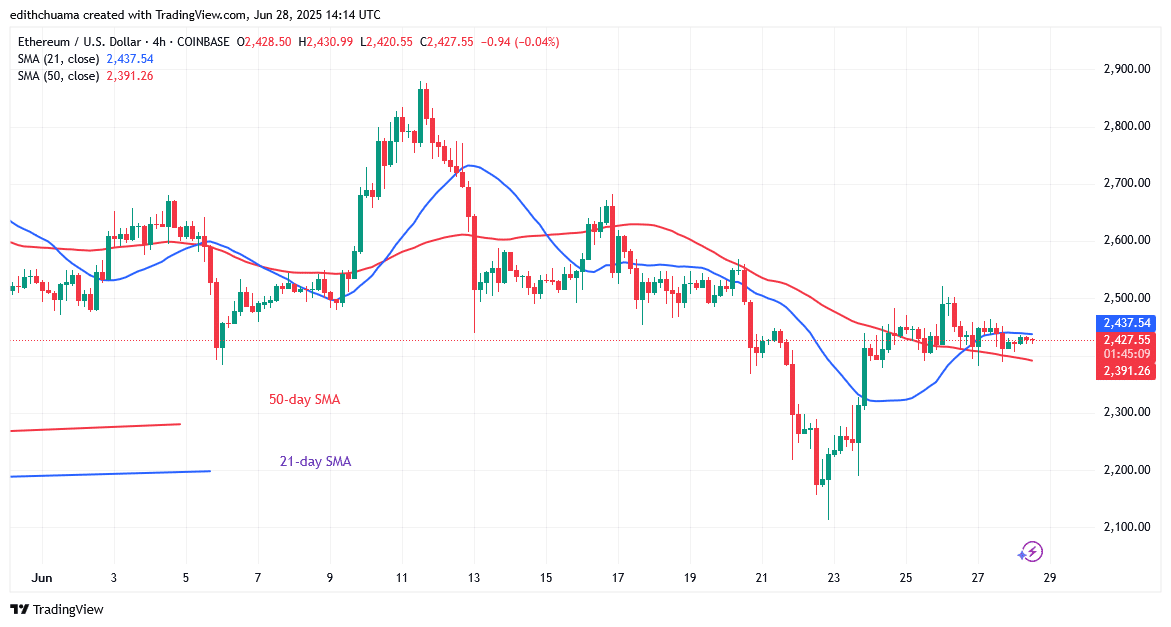The image size is (1171, 627).
Task: Click date 23 on the time axis
Action: coord(833,578)
